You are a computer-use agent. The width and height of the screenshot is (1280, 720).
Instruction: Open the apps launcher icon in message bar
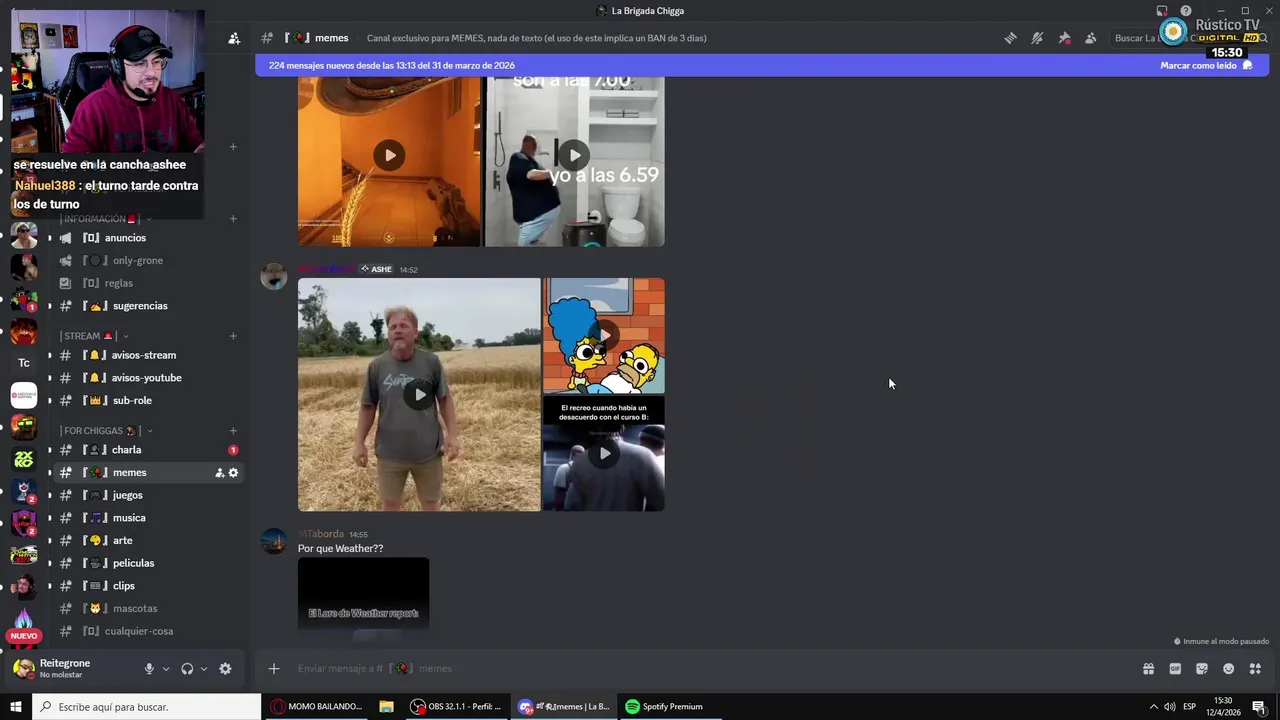coord(1255,669)
